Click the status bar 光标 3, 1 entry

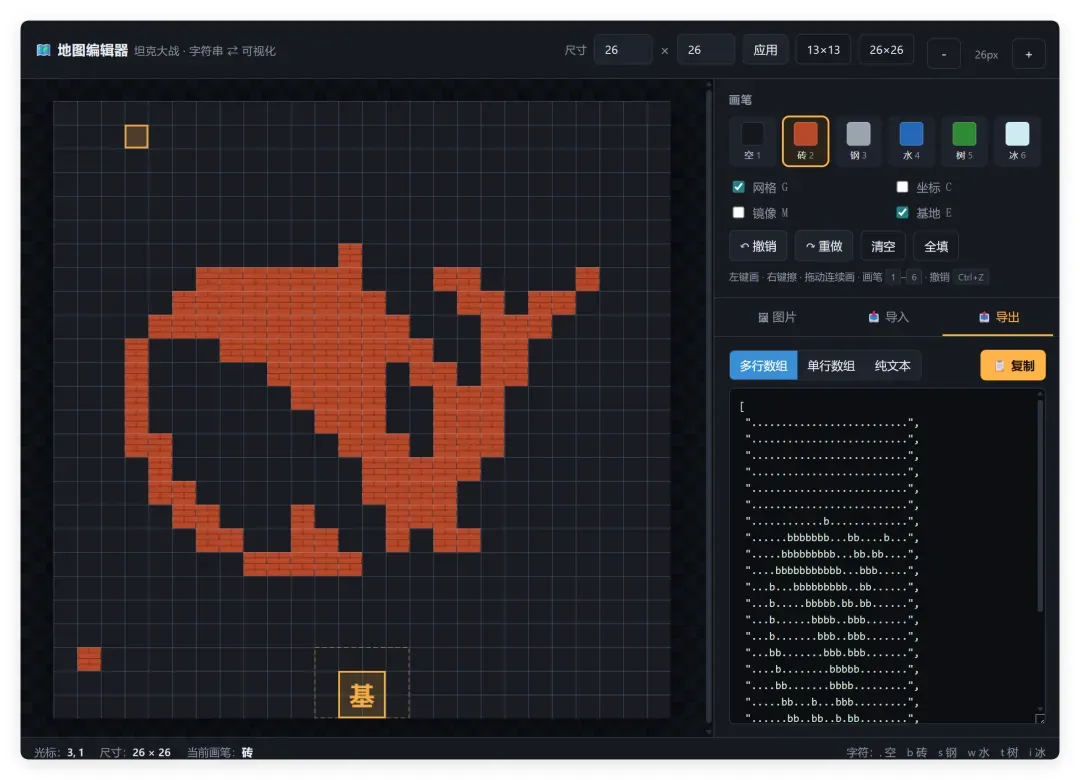(59, 752)
